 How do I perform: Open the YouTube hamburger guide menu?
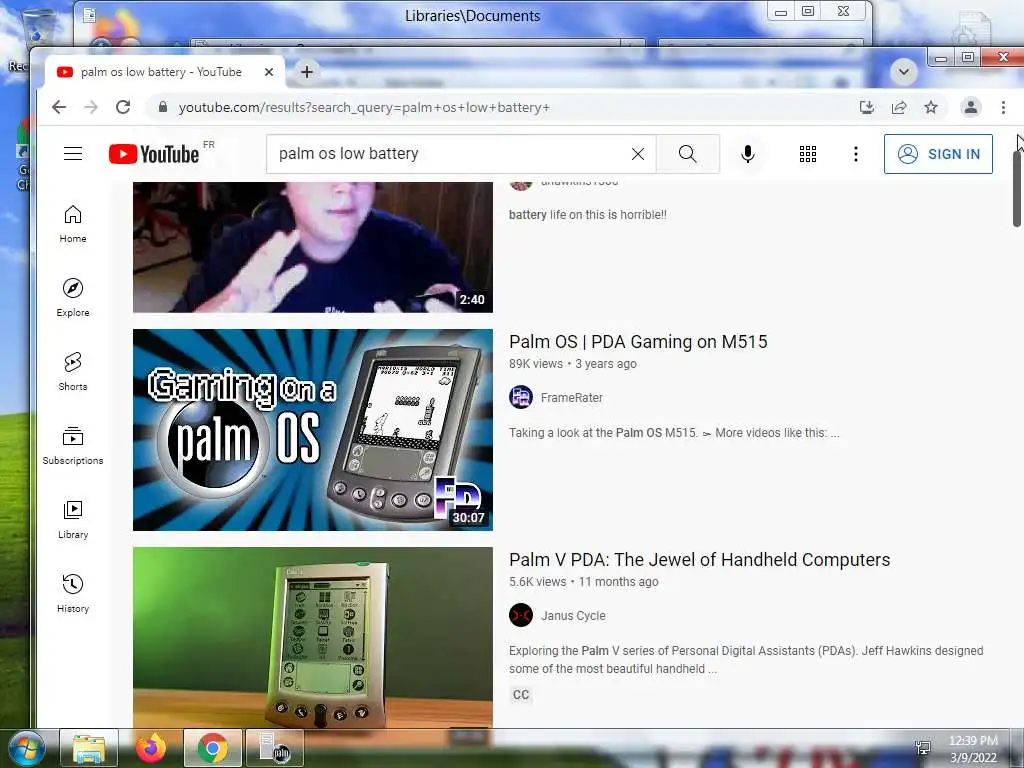[x=72, y=154]
